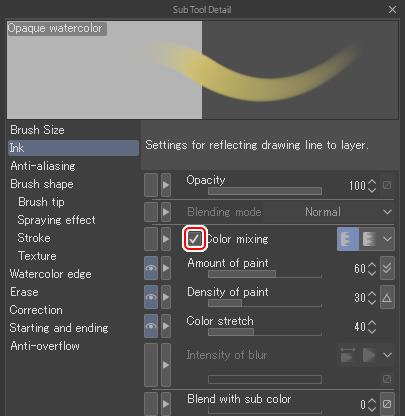The height and width of the screenshot is (416, 405).
Task: Open the Stroke subcategory
Action: (x=34, y=238)
